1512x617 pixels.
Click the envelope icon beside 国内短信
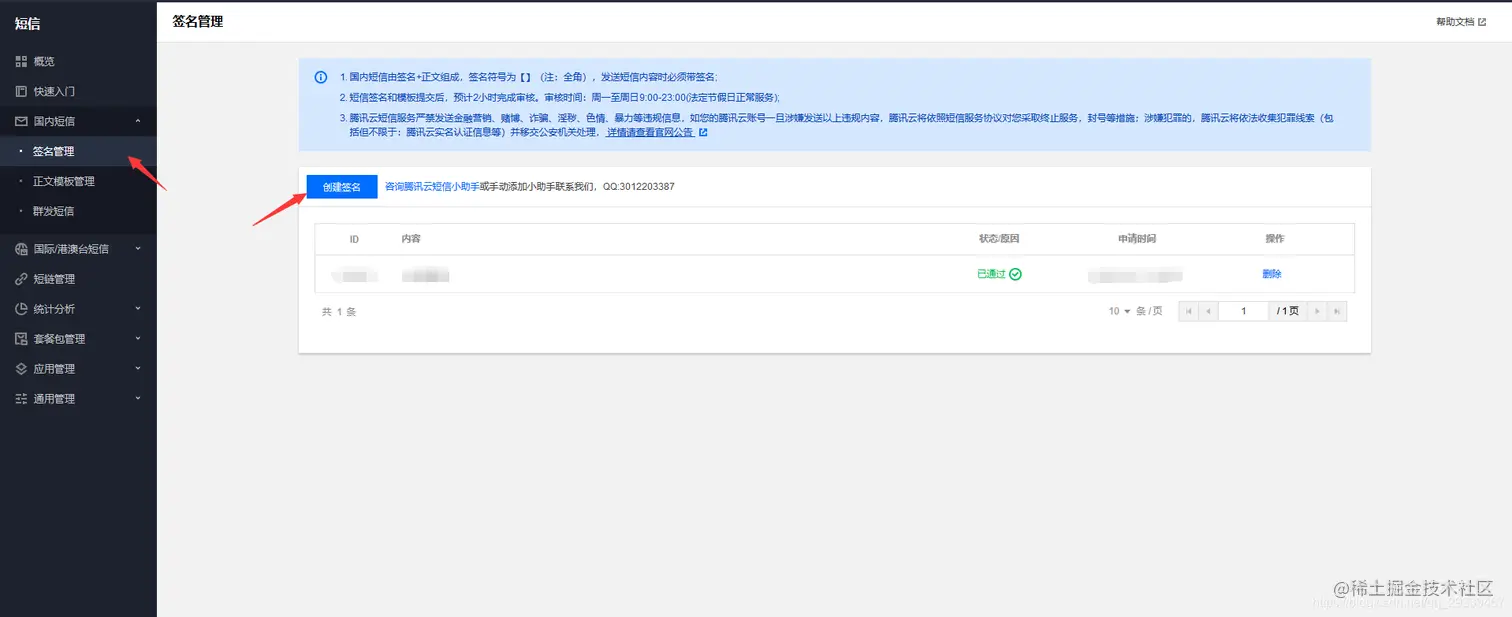[22, 121]
